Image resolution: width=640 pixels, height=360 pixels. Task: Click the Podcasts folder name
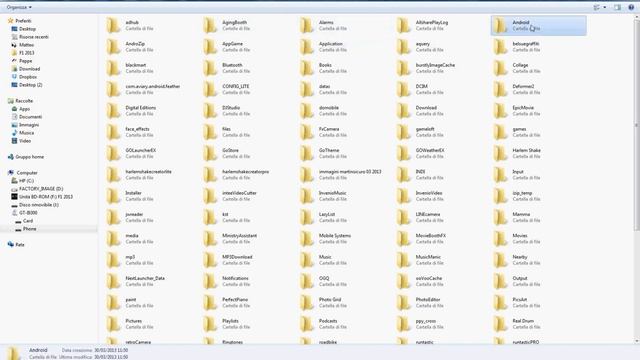coord(328,321)
